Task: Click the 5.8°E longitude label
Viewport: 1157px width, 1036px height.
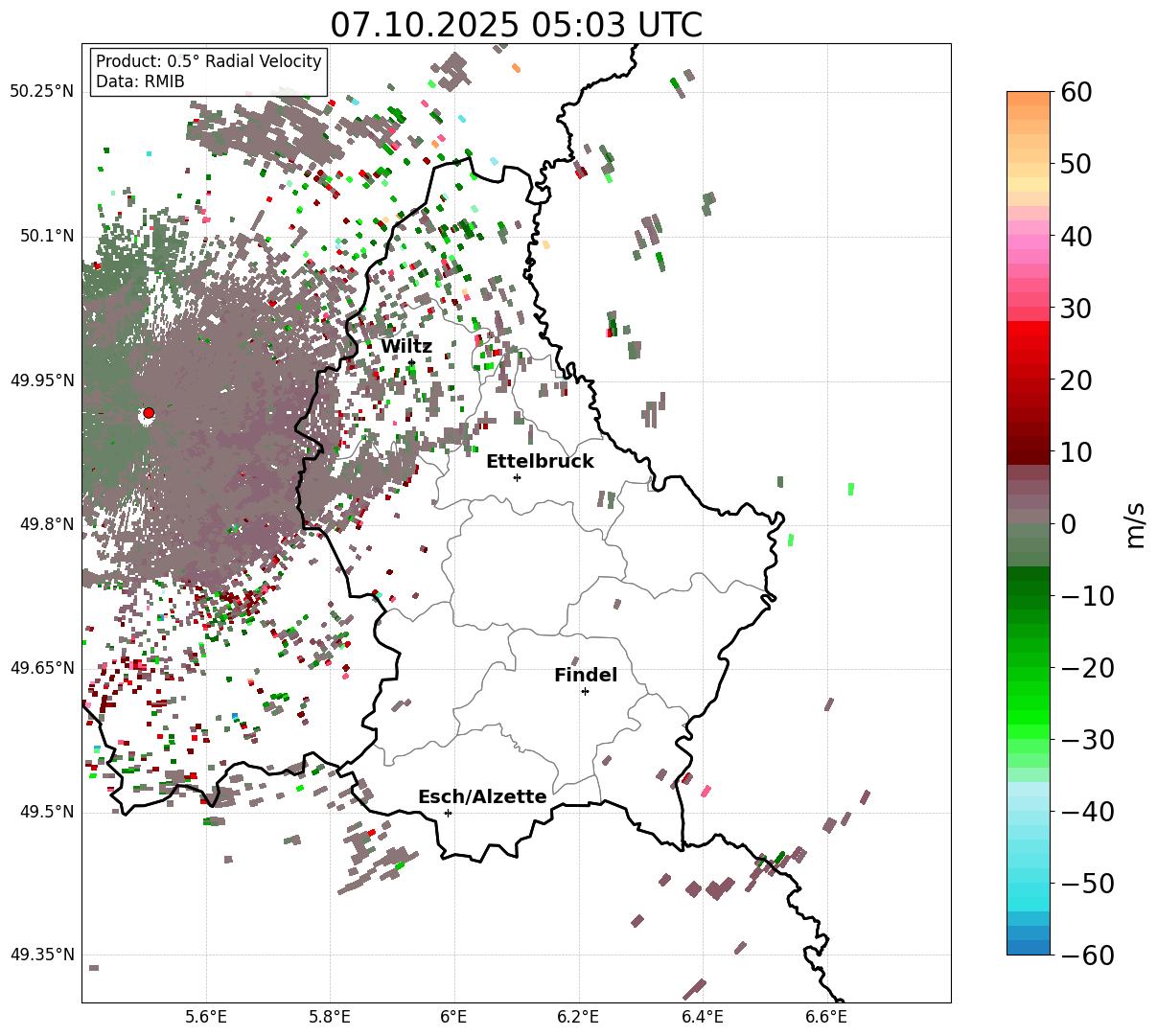Action: (x=331, y=1017)
